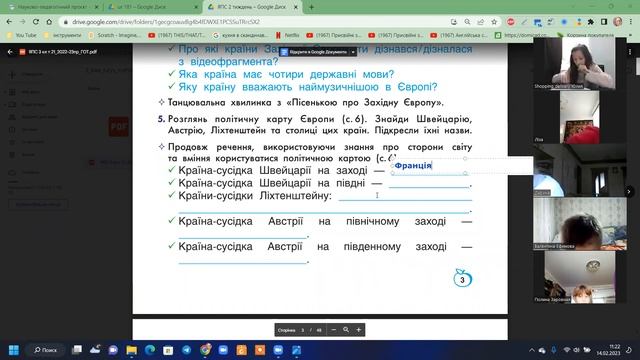Open the Chrome profile avatar
This screenshot has width=640, height=360.
[618, 22]
